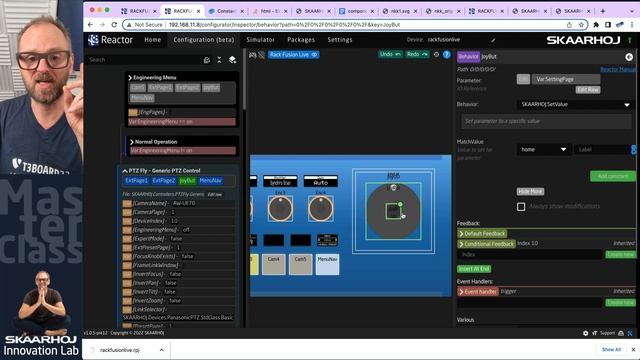Select the ExpertMode false row

coord(178,239)
